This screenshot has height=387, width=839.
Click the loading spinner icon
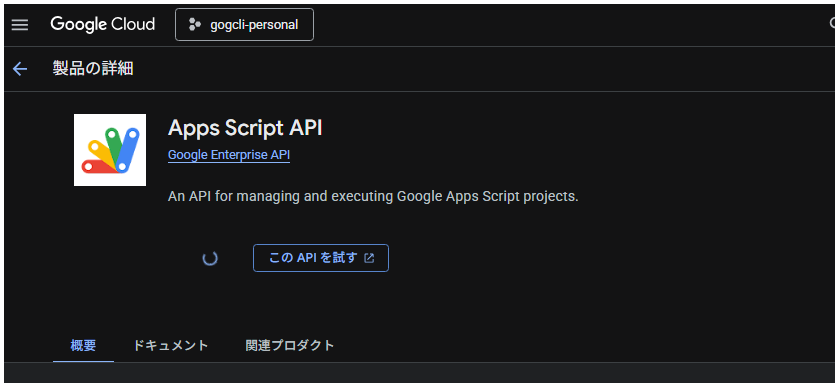click(x=210, y=259)
